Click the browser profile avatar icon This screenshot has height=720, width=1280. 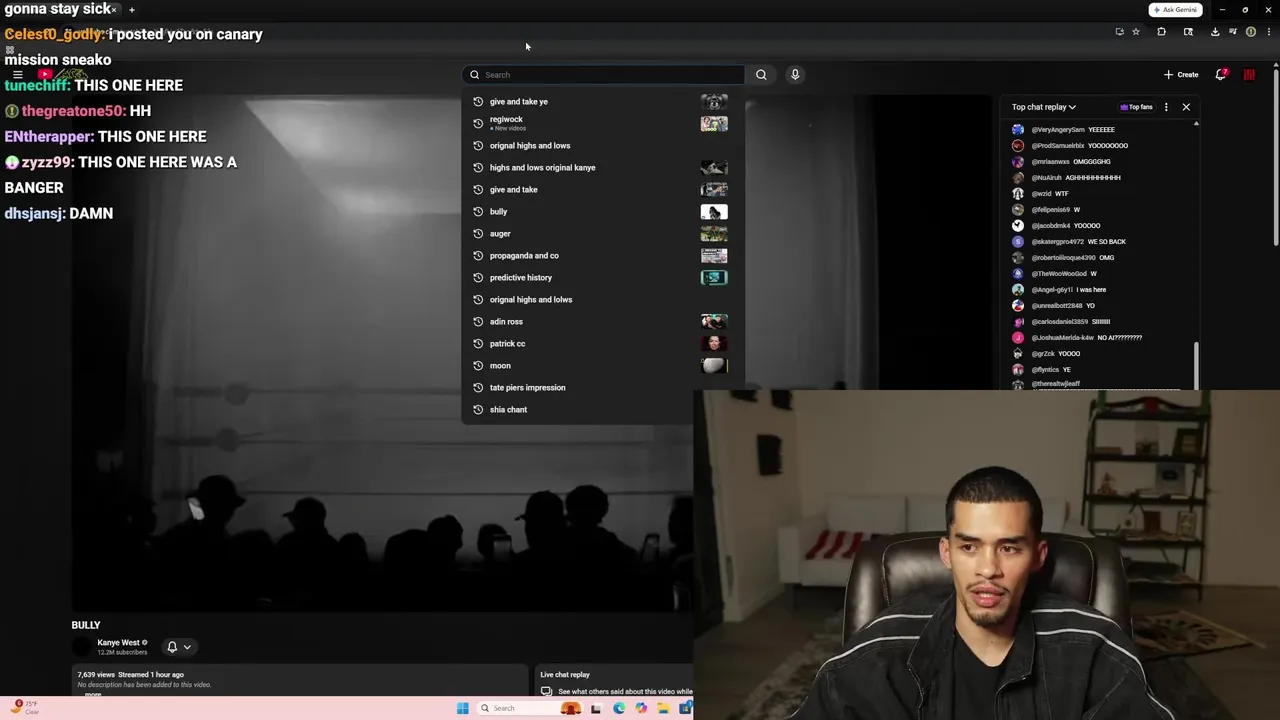click(1251, 32)
